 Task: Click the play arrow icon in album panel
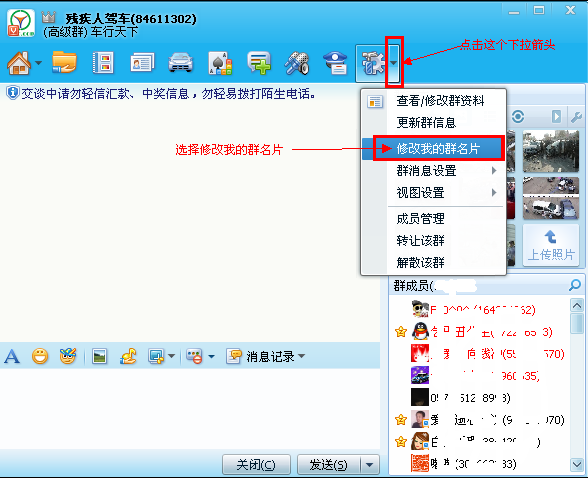[x=556, y=117]
